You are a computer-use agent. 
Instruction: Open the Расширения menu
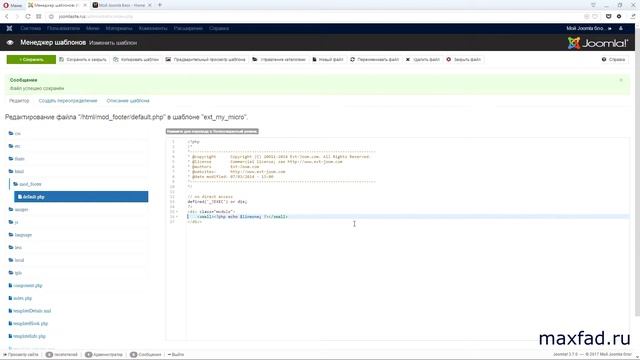point(188,28)
